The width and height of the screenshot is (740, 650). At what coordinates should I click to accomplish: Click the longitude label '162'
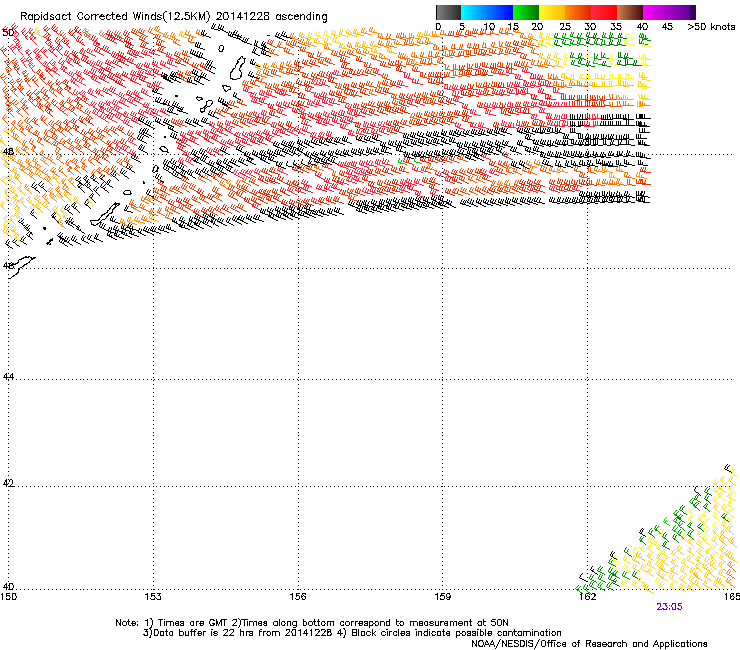587,597
